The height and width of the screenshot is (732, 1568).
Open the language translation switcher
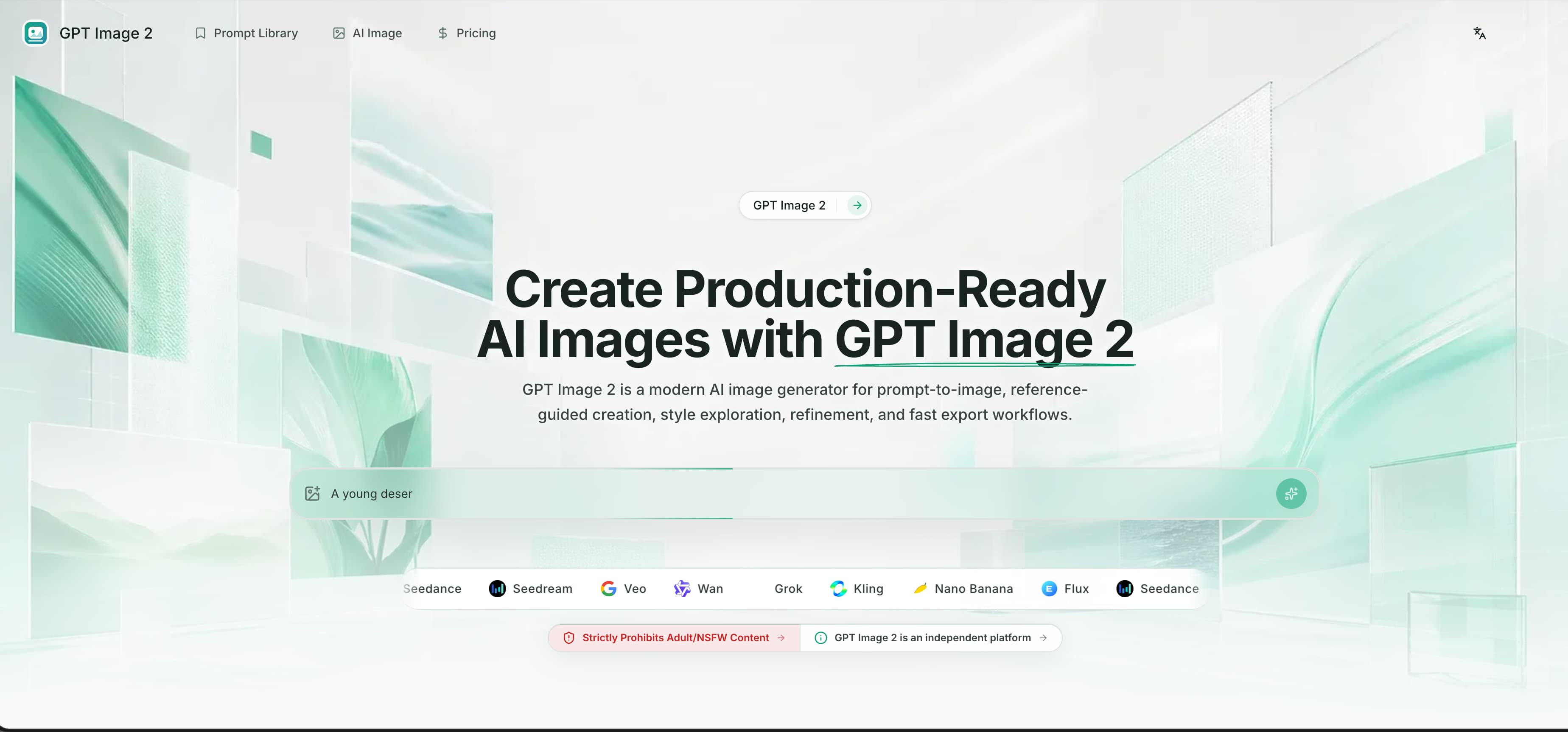tap(1479, 33)
